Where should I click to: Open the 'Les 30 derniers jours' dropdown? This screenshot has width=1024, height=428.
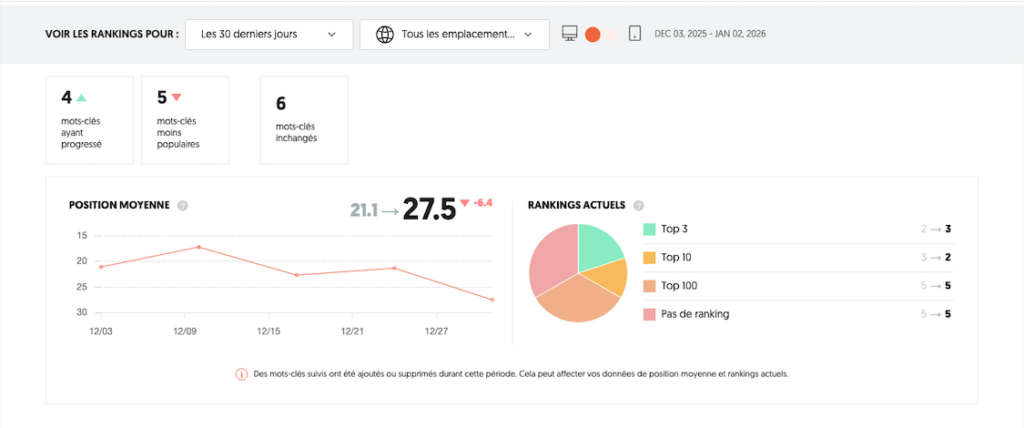[x=268, y=34]
